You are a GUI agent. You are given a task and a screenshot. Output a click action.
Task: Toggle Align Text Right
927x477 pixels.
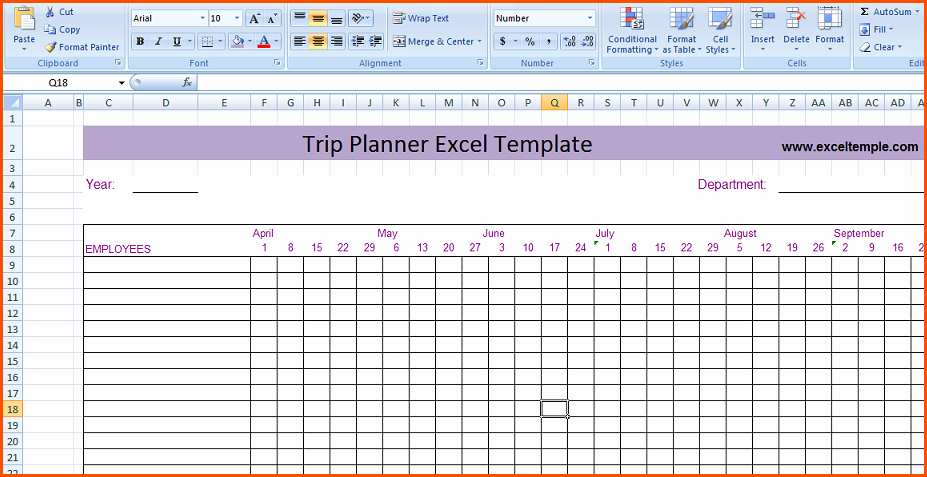[x=336, y=41]
